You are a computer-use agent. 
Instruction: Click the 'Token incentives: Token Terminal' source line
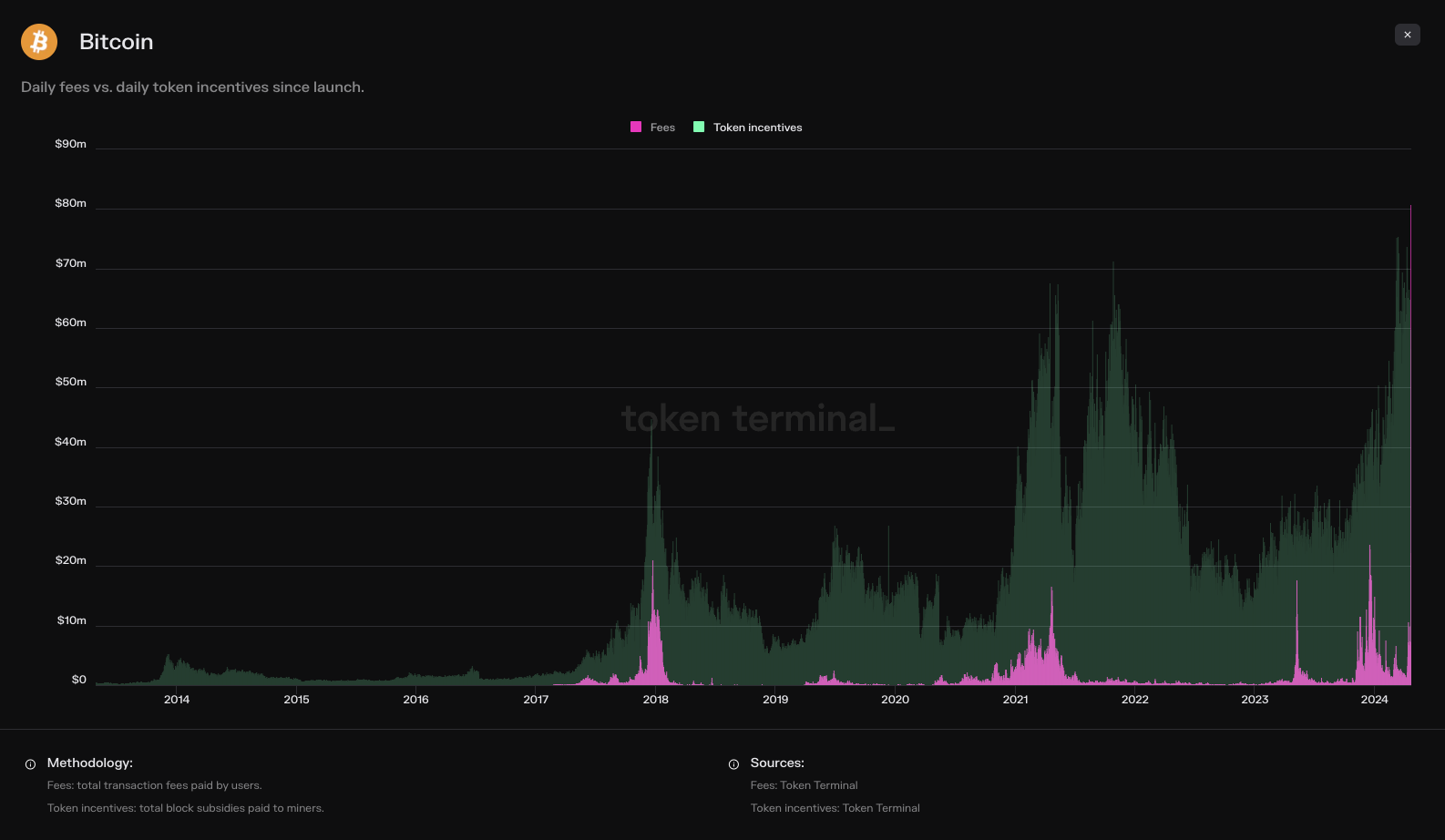pos(835,808)
